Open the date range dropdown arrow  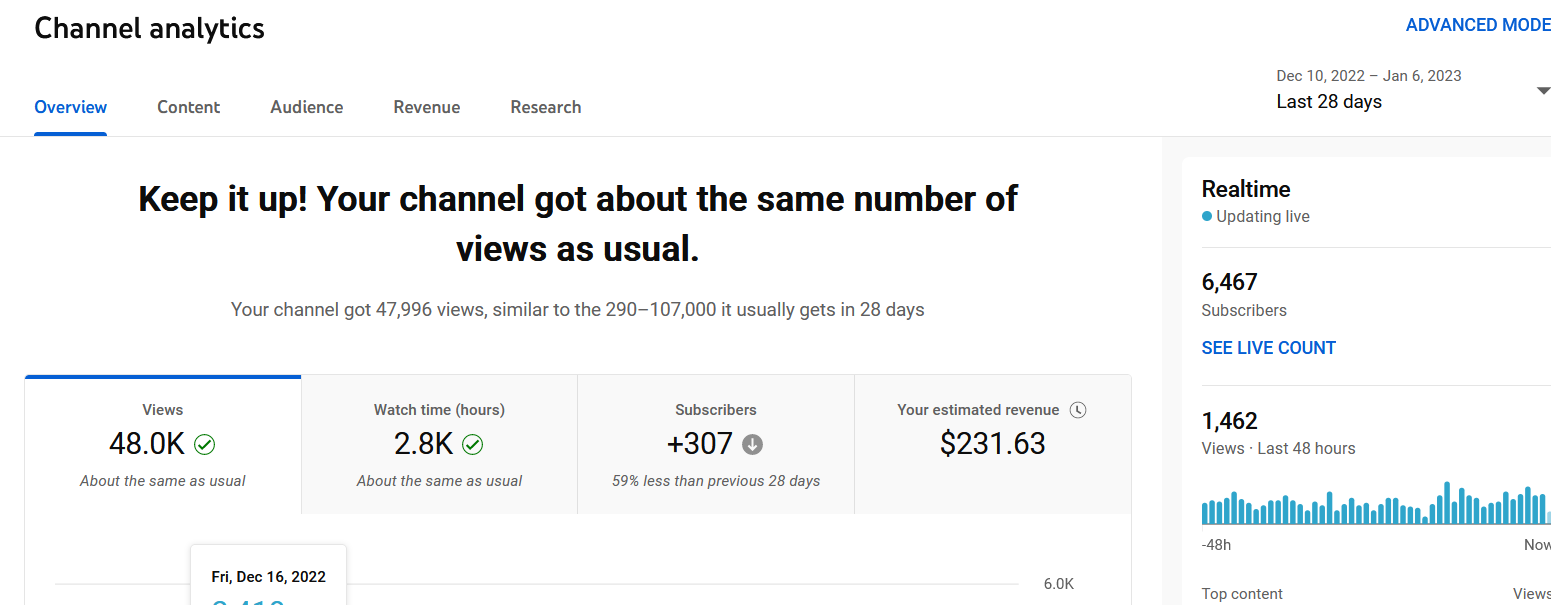1542,91
